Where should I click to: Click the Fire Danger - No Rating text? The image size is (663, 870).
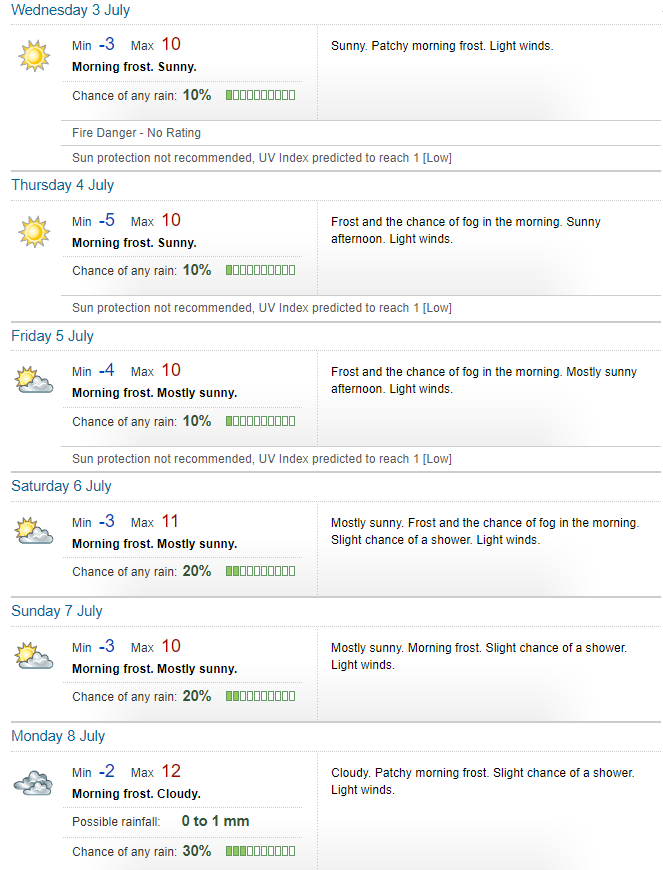[x=136, y=133]
